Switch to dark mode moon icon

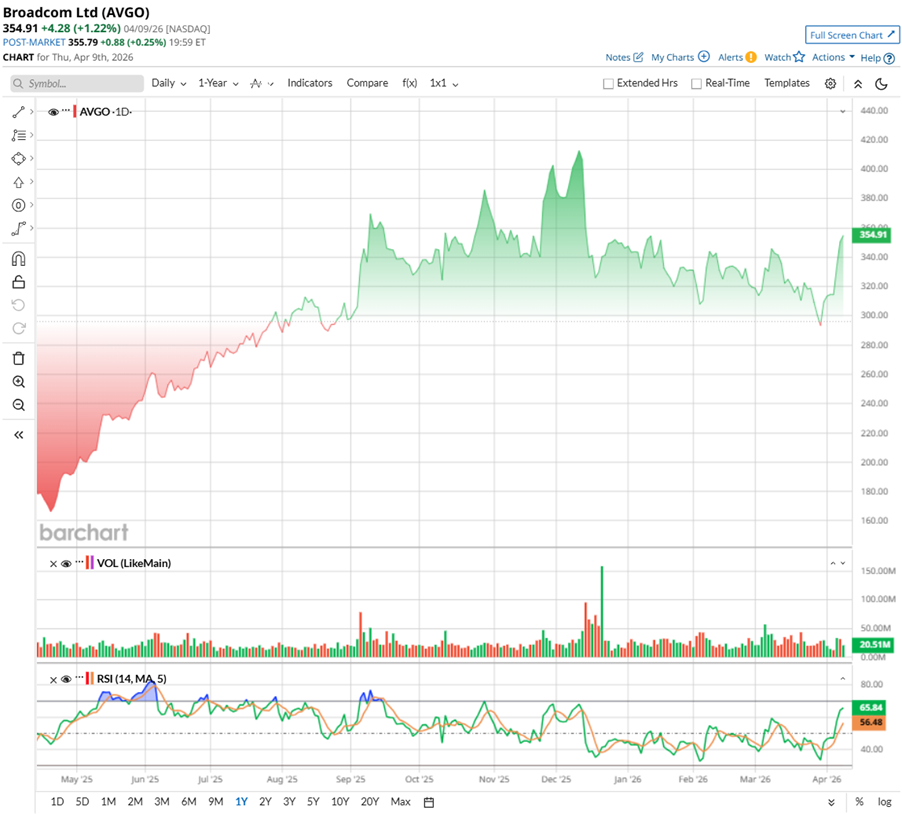881,84
